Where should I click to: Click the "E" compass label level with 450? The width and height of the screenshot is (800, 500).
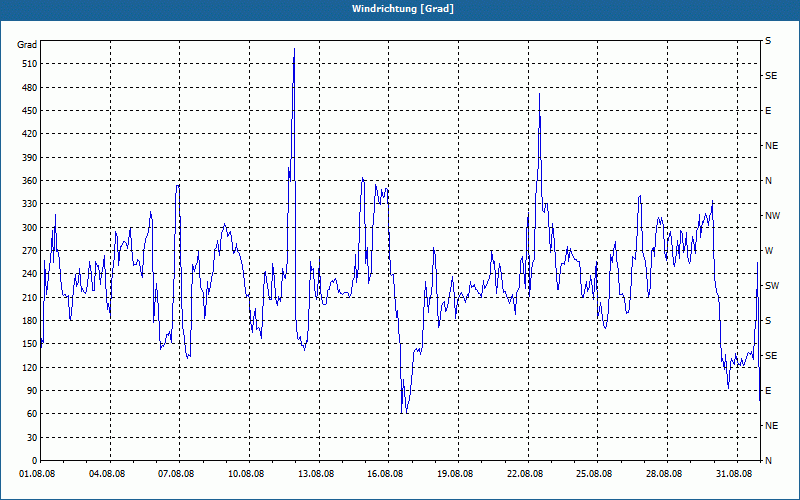click(768, 111)
